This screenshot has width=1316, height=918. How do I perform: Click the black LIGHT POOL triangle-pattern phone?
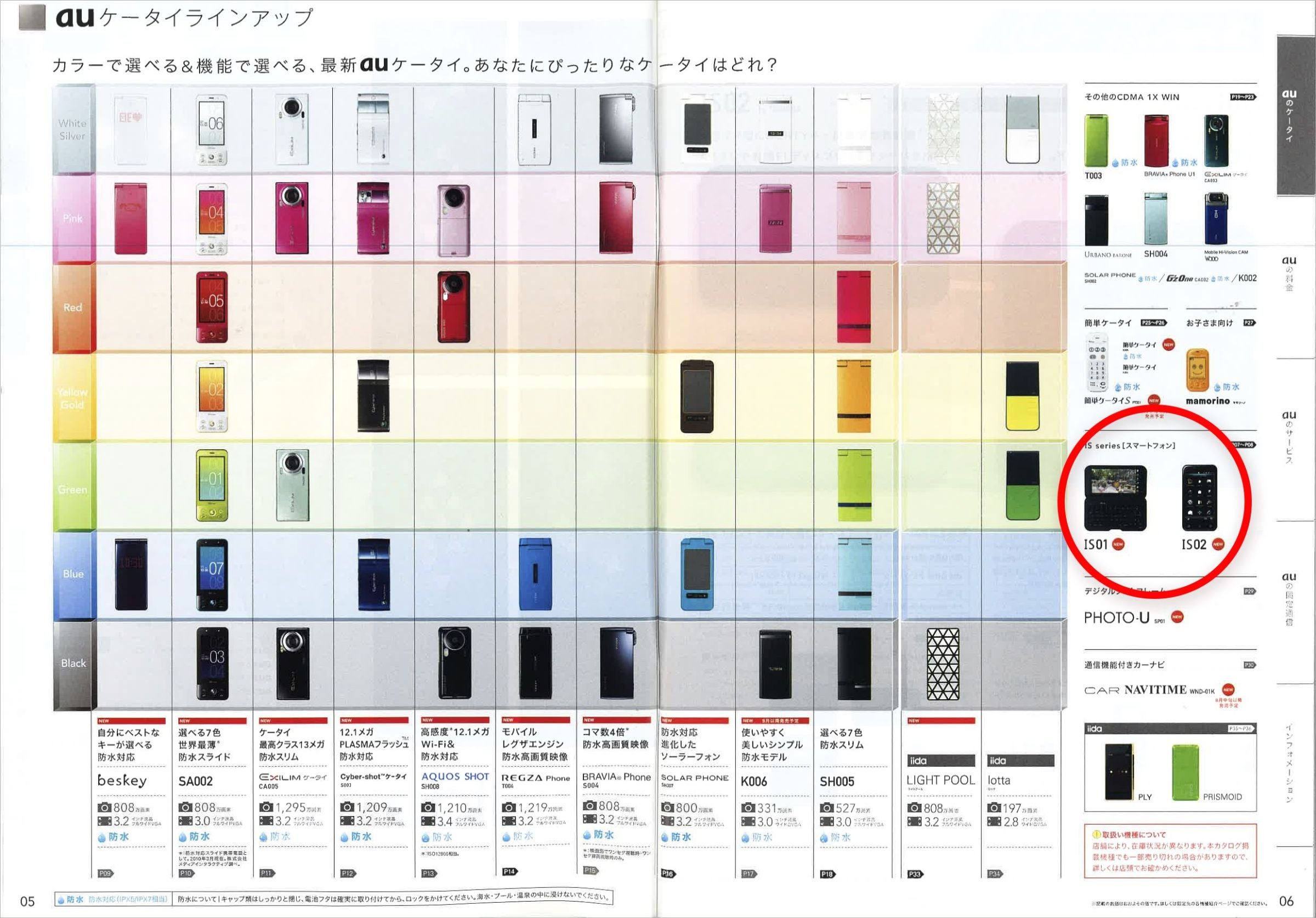[x=943, y=664]
